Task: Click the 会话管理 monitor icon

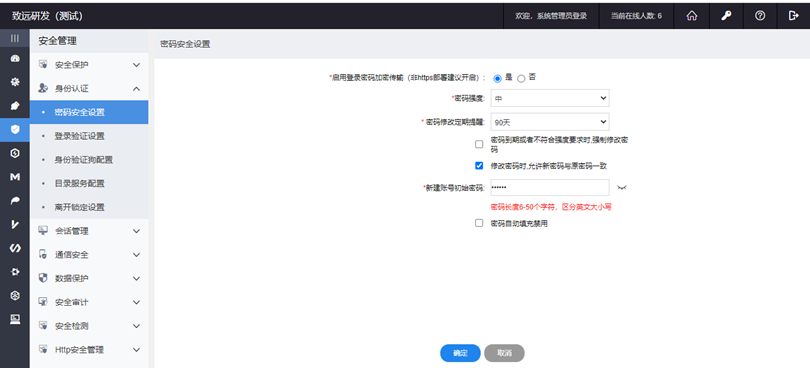Action: click(43, 231)
